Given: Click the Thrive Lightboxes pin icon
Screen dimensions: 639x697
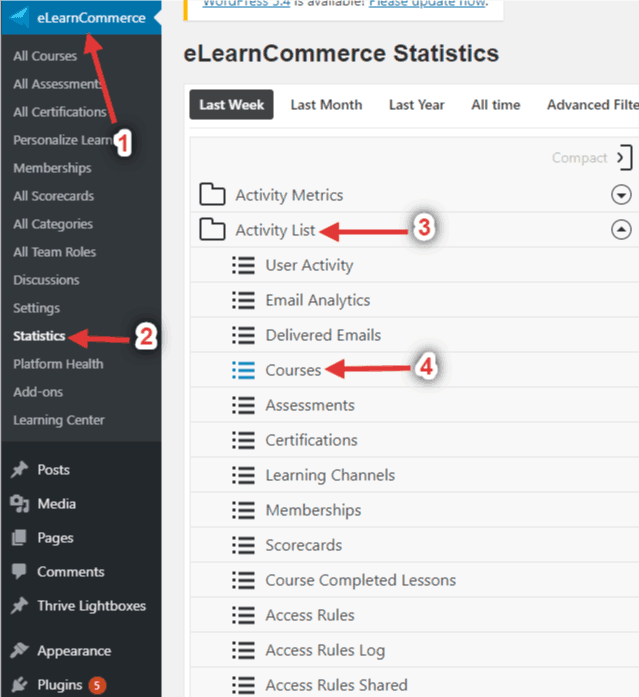Looking at the screenshot, I should 20,605.
